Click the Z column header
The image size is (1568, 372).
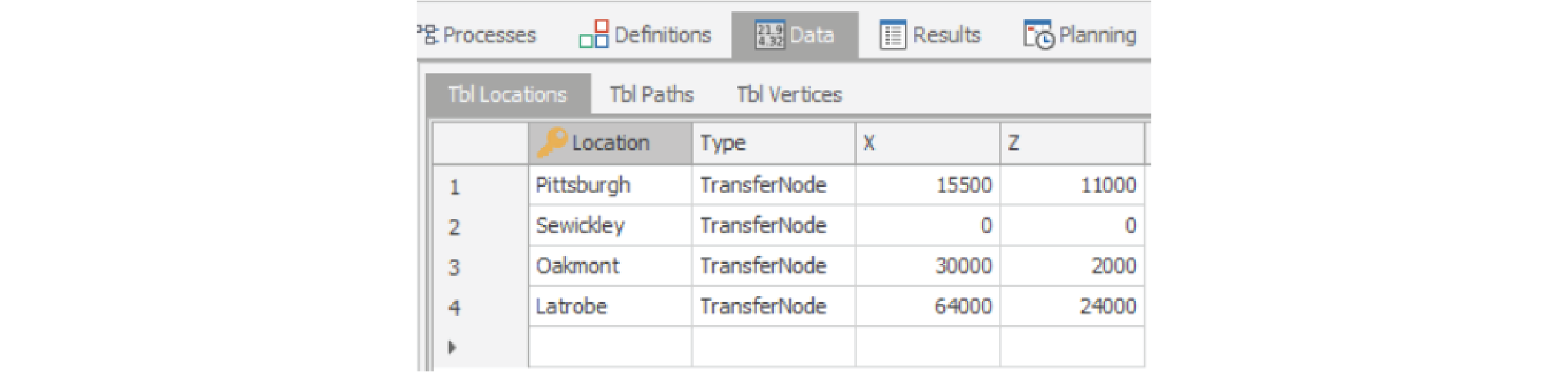(x=1071, y=143)
